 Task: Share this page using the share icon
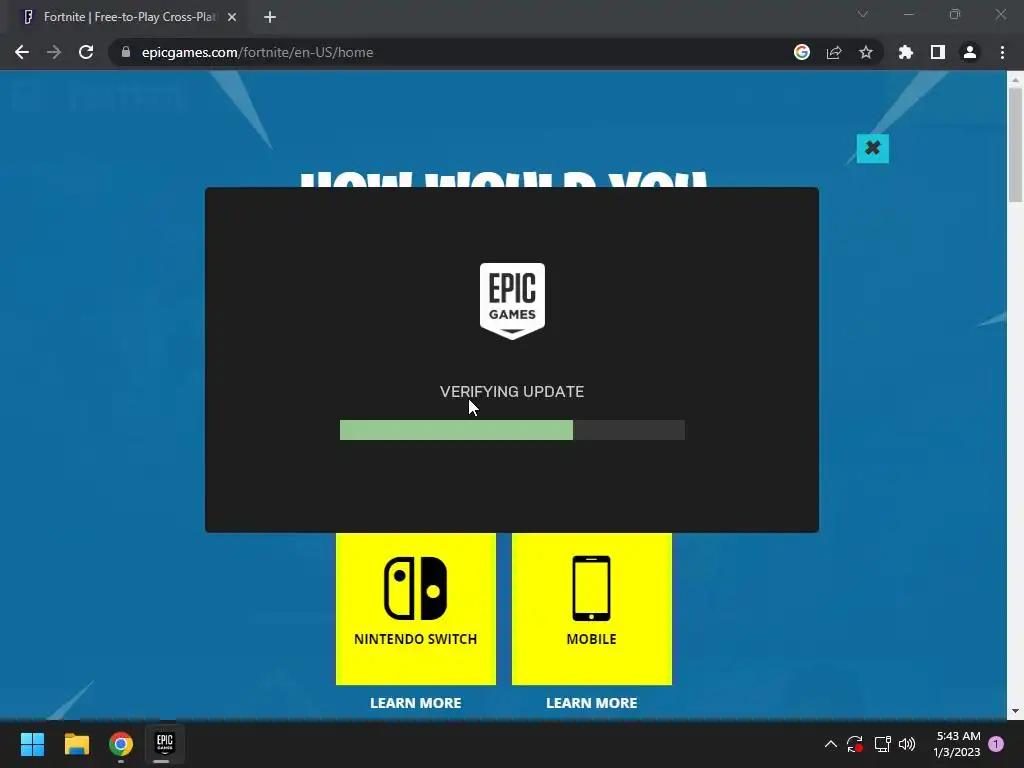point(834,52)
